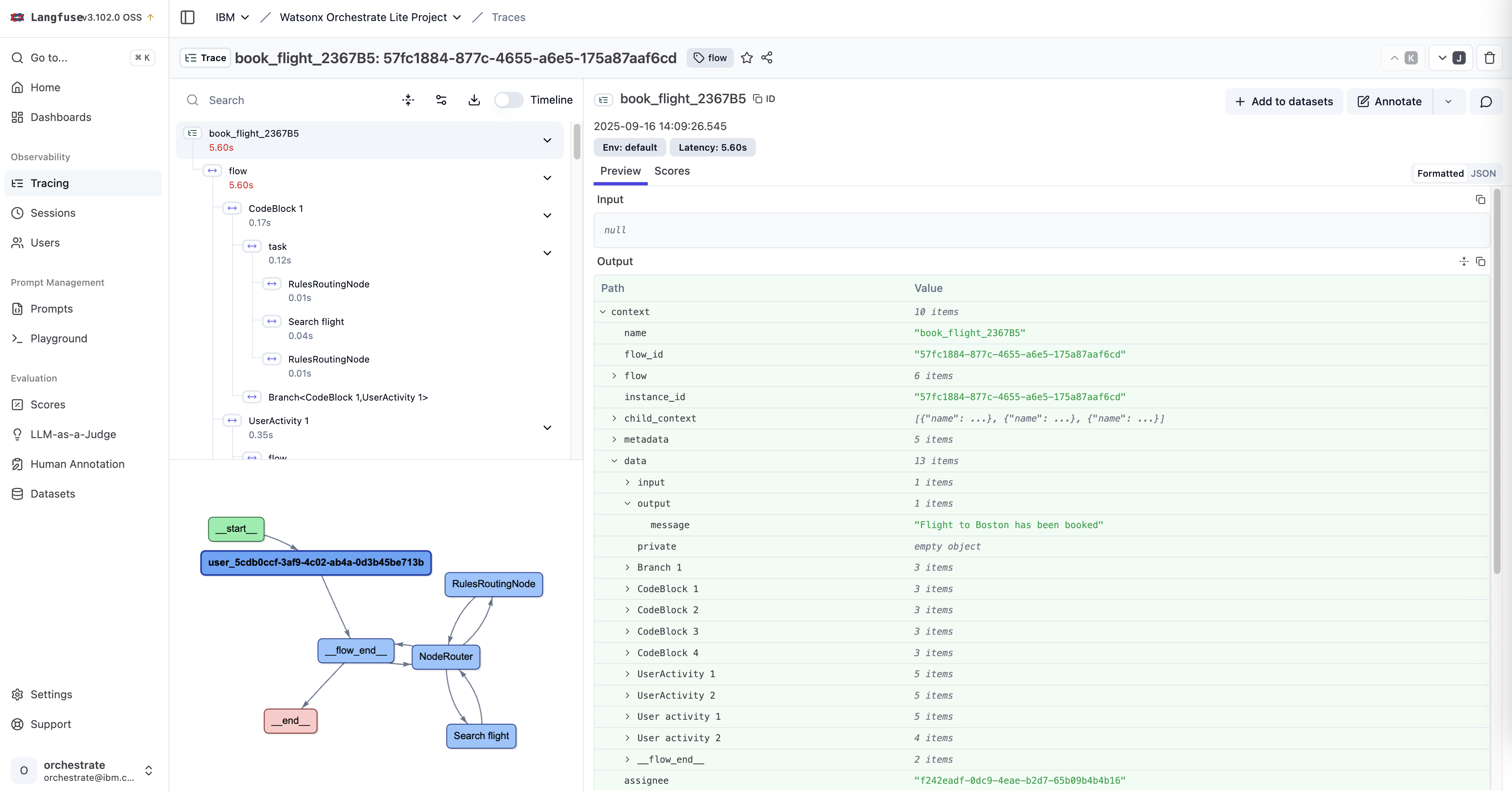Image resolution: width=1512 pixels, height=792 pixels.
Task: Copy the Output section content
Action: [1480, 261]
